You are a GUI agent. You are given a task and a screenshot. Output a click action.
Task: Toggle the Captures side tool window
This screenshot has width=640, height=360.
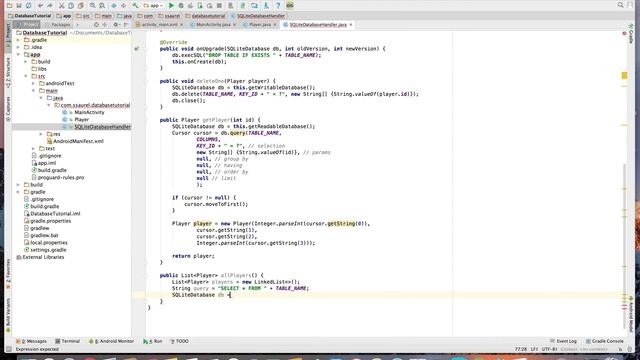coord(8,109)
